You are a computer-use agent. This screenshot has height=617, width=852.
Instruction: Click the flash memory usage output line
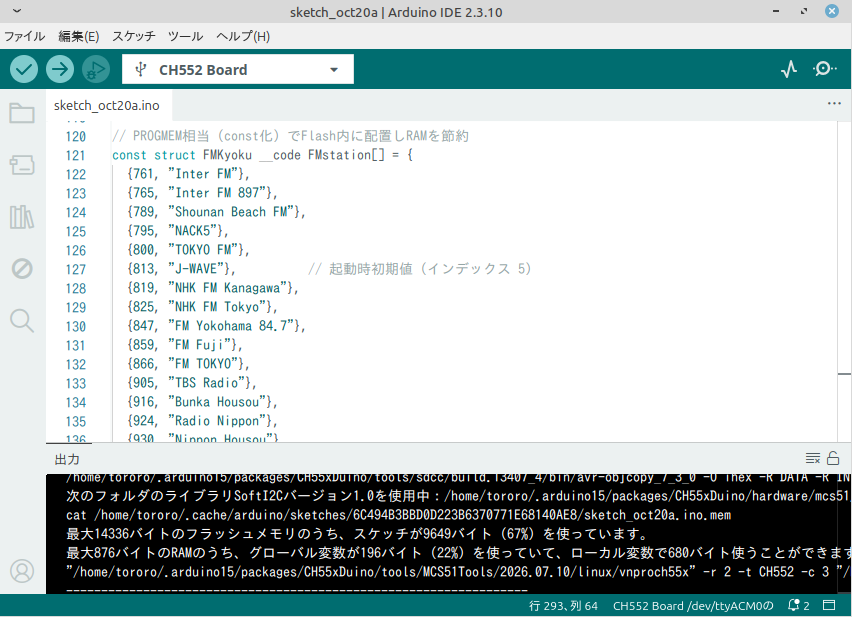pos(356,534)
